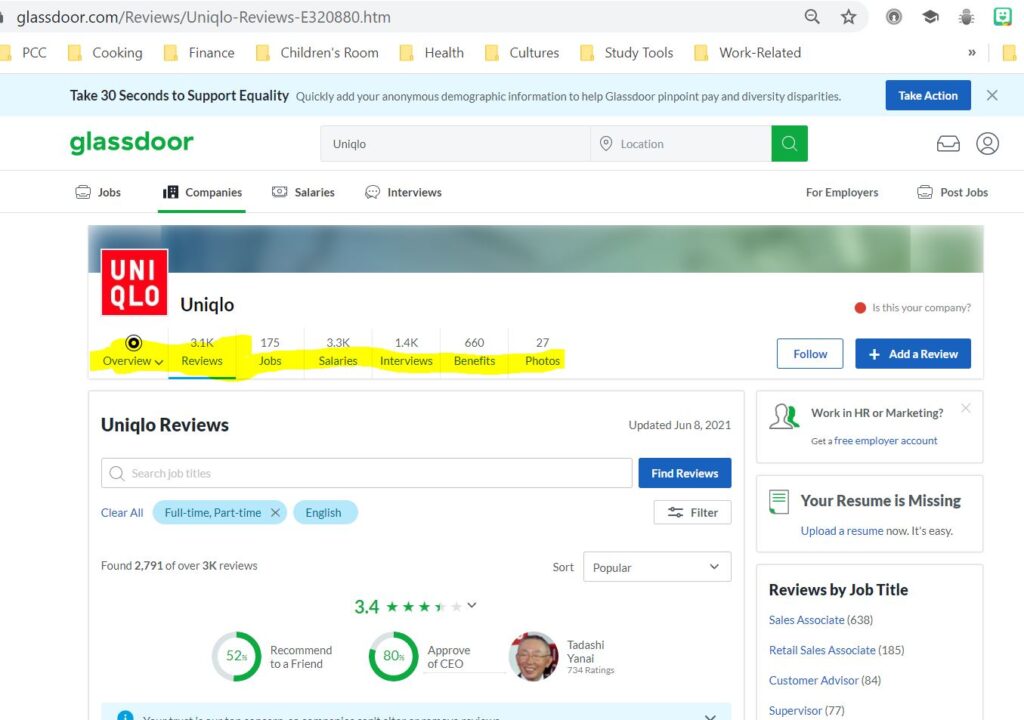Select the 1.4K Interviews tab

point(406,353)
